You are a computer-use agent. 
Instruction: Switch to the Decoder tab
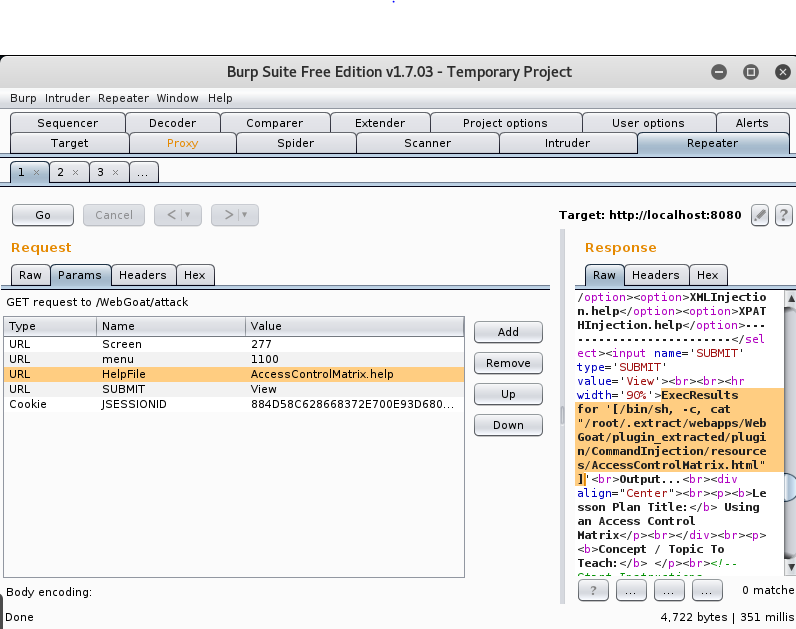tap(173, 123)
